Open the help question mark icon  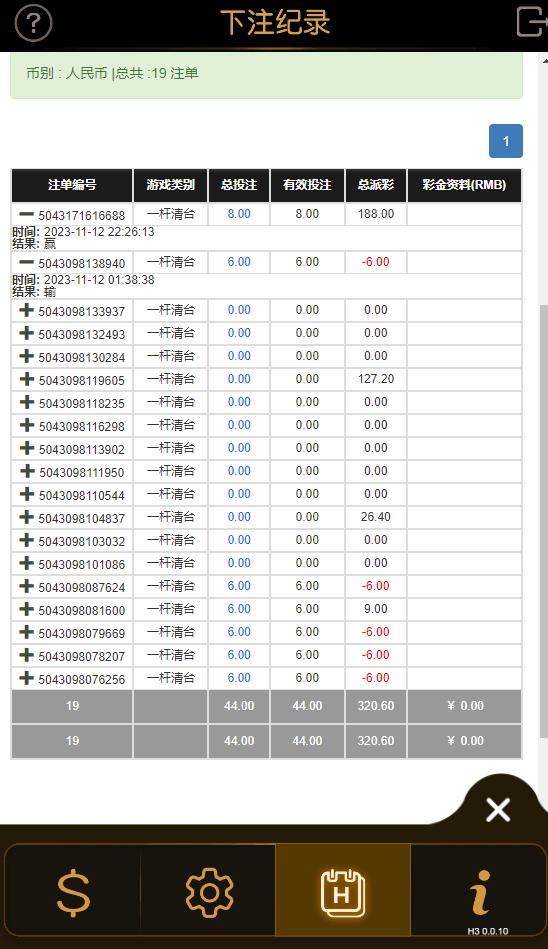[33, 24]
